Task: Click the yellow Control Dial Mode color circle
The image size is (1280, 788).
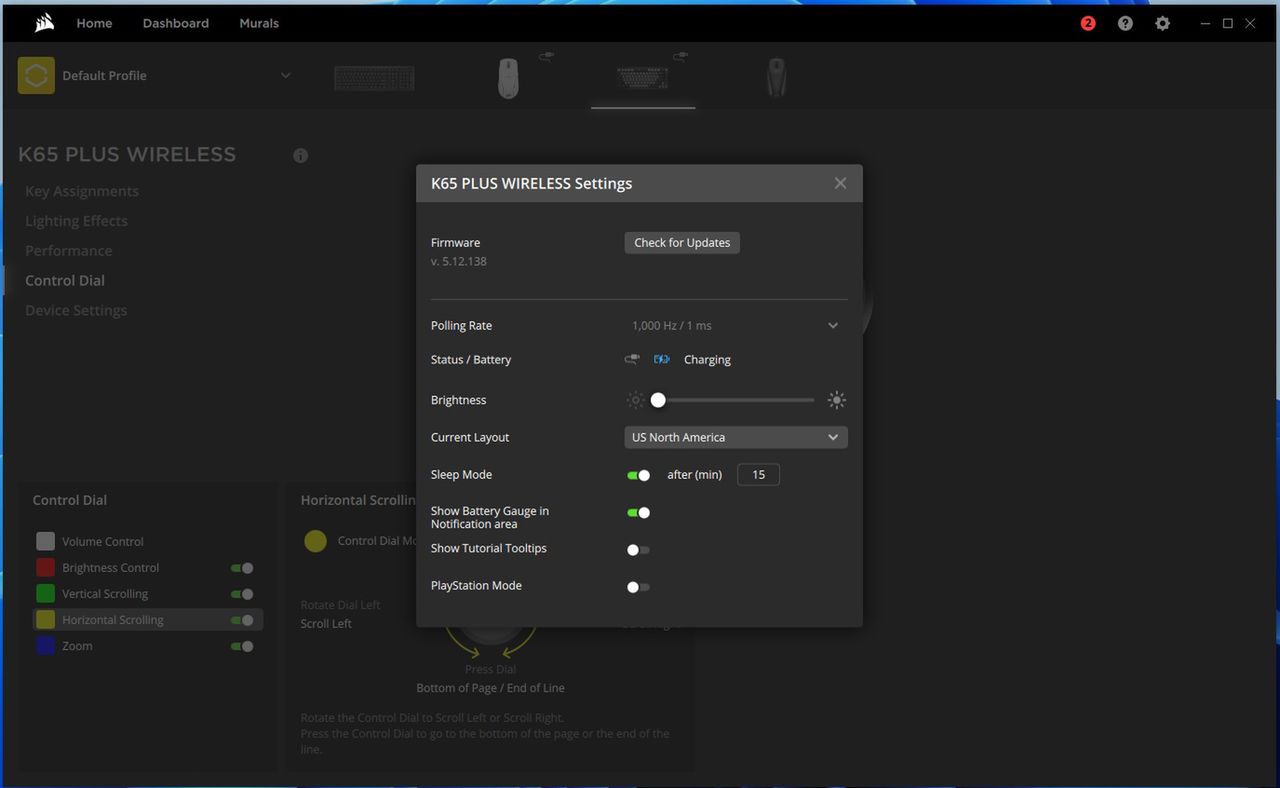Action: click(x=315, y=541)
